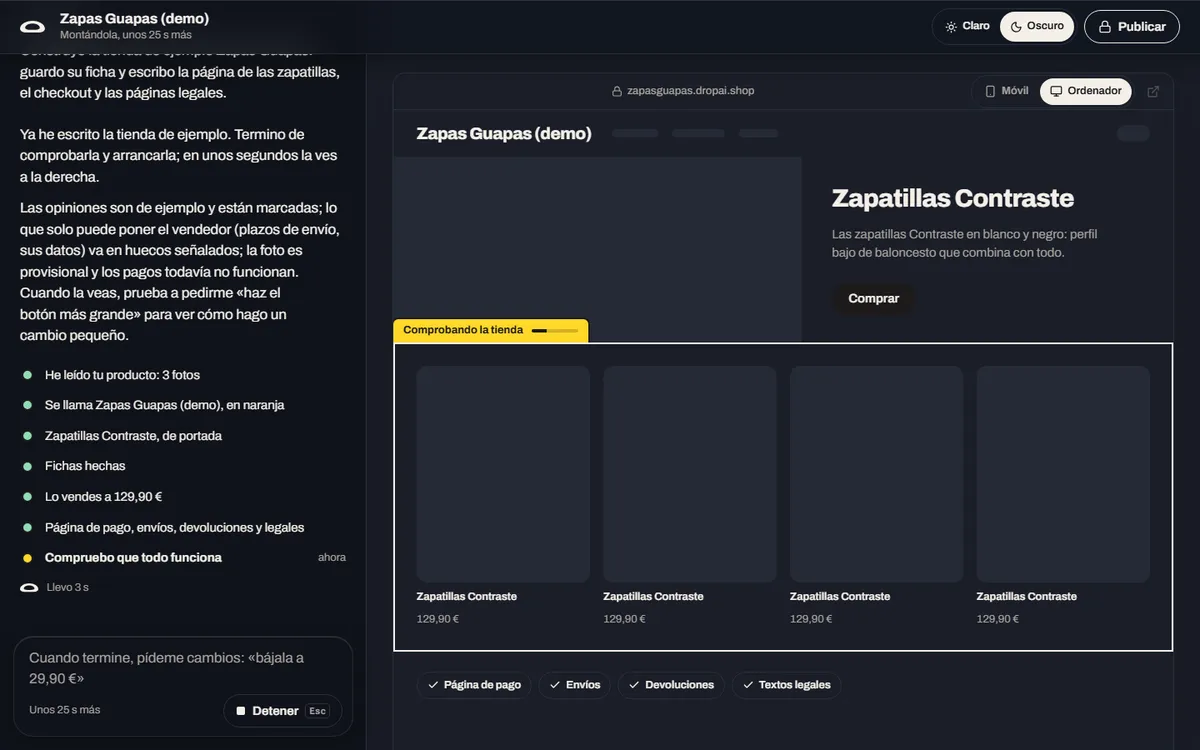Viewport: 1200px width, 750px height.
Task: Switch to Claro light theme
Action: pos(967,27)
